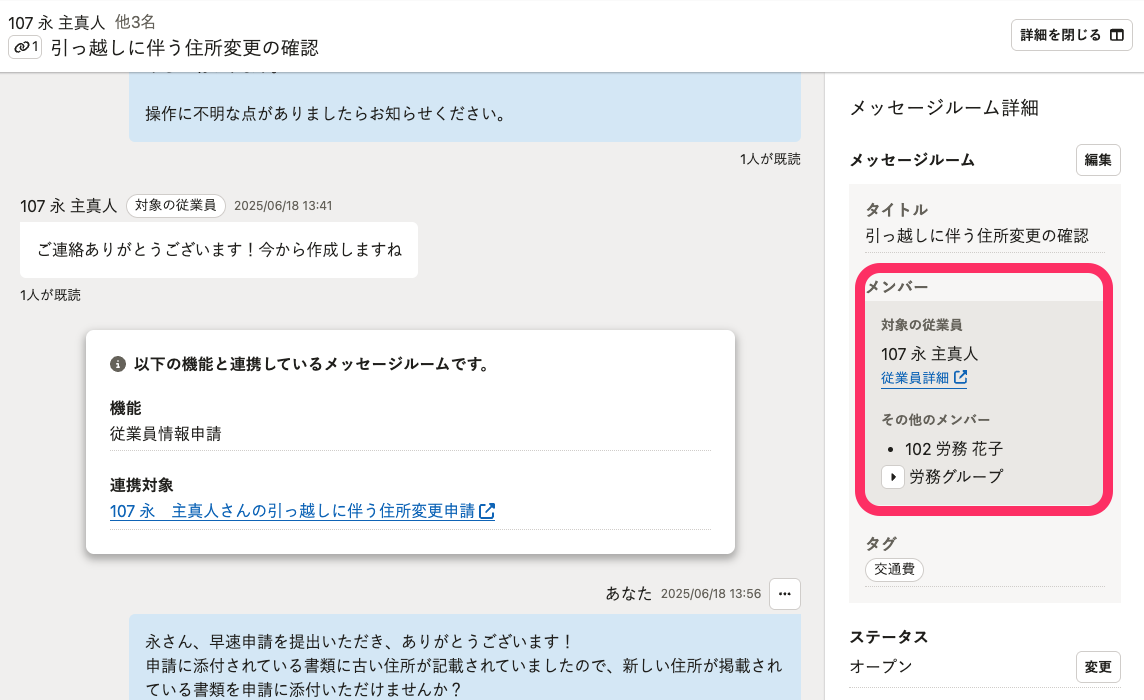Click the external icon beside 従業員詳細
Image resolution: width=1144 pixels, height=700 pixels.
click(x=960, y=378)
